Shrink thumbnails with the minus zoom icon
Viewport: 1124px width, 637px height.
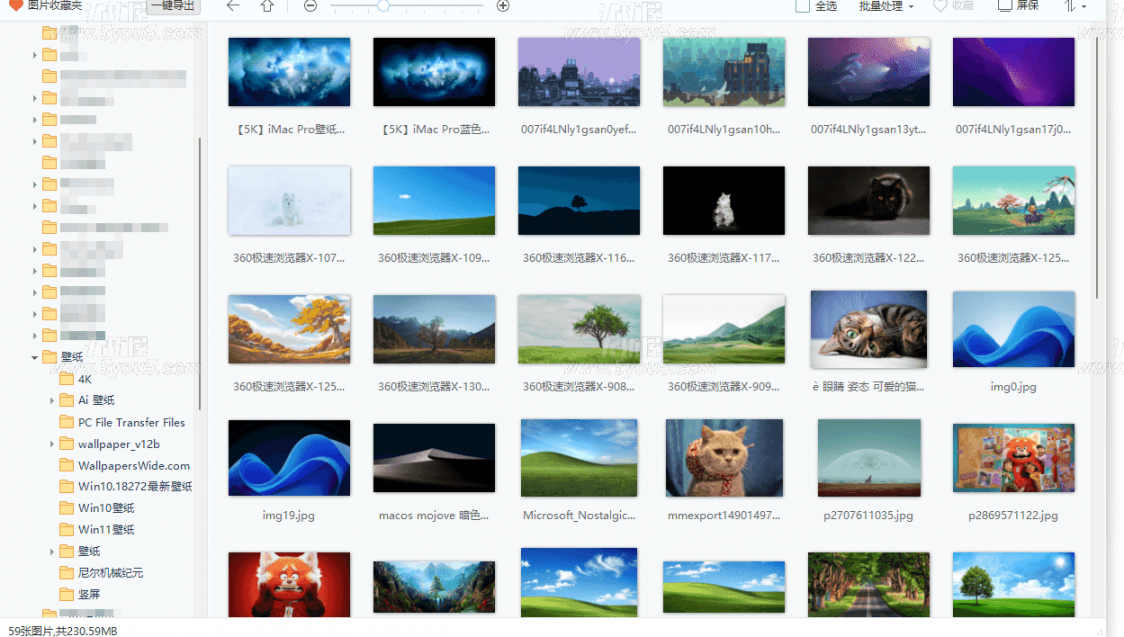pyautogui.click(x=310, y=6)
